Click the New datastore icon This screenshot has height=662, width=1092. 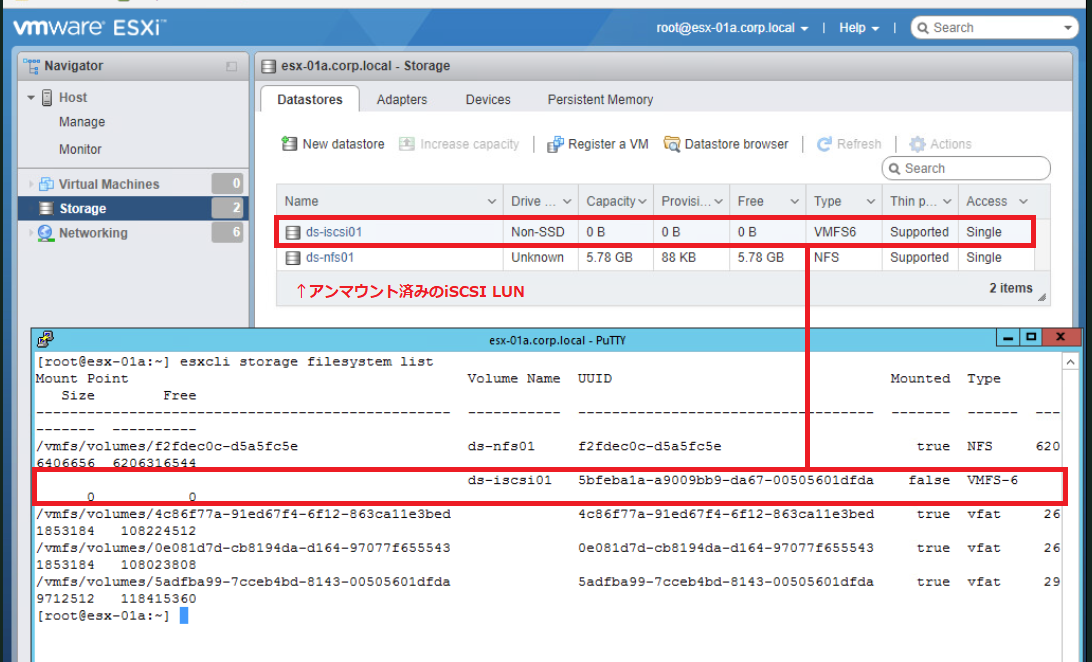(289, 144)
